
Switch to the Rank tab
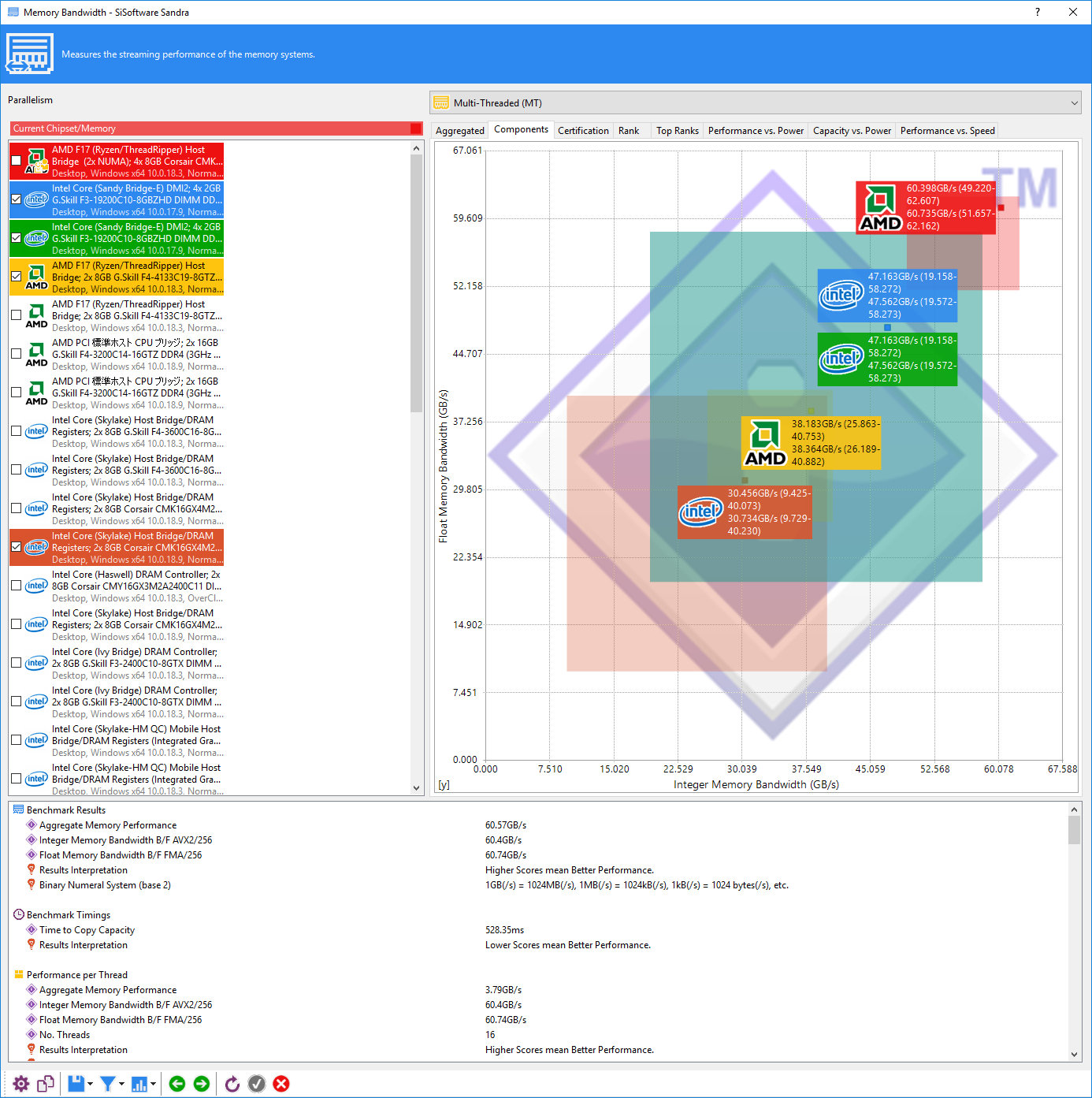(x=629, y=131)
